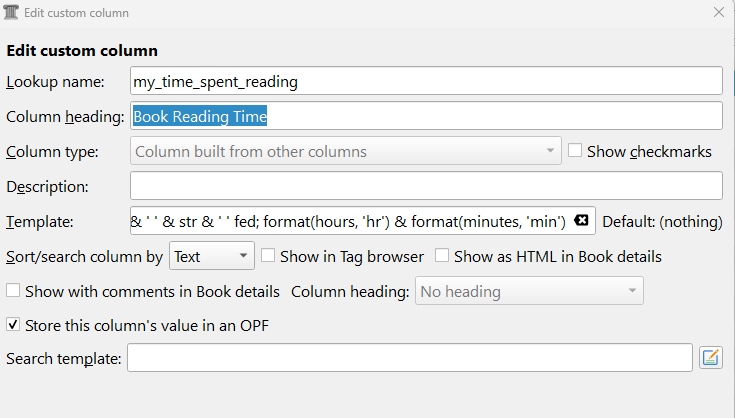735x418 pixels.
Task: Click the Edit custom column title heading
Action: coord(82,50)
